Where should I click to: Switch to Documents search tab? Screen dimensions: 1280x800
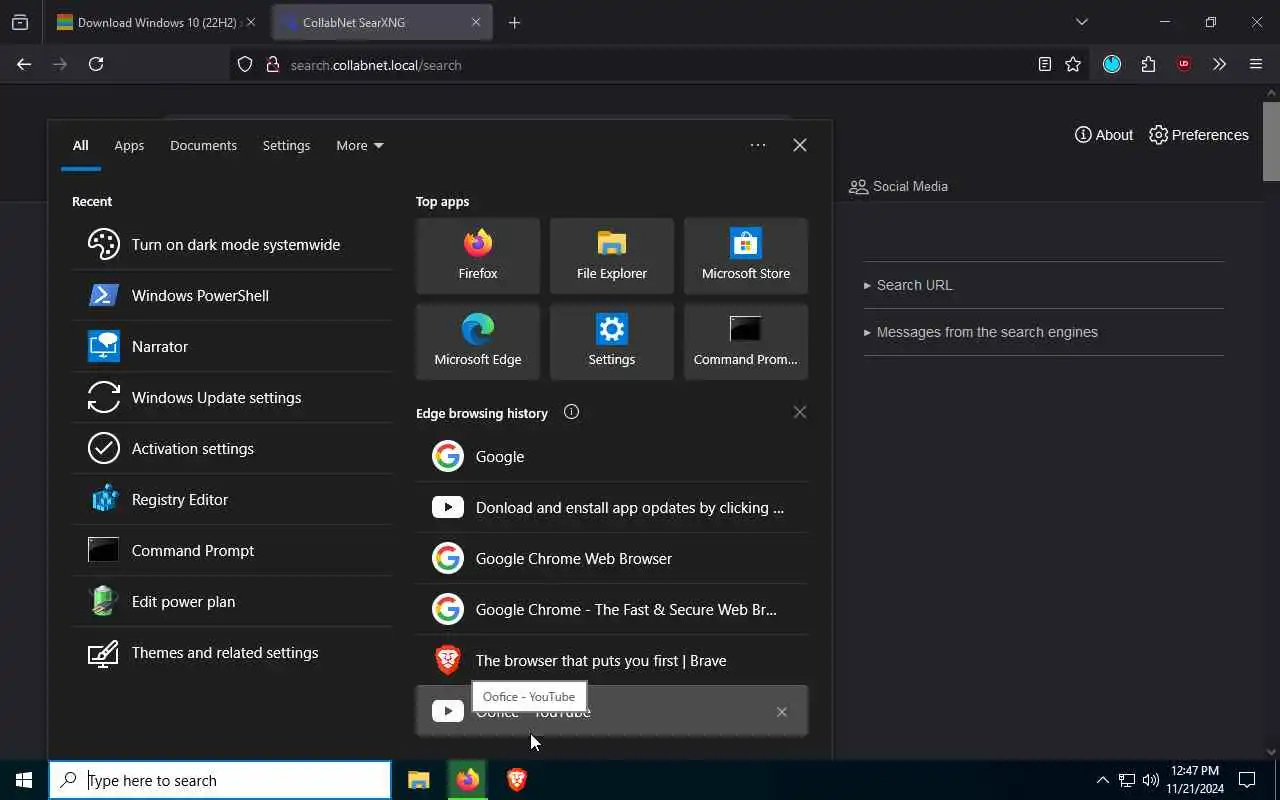coord(203,145)
